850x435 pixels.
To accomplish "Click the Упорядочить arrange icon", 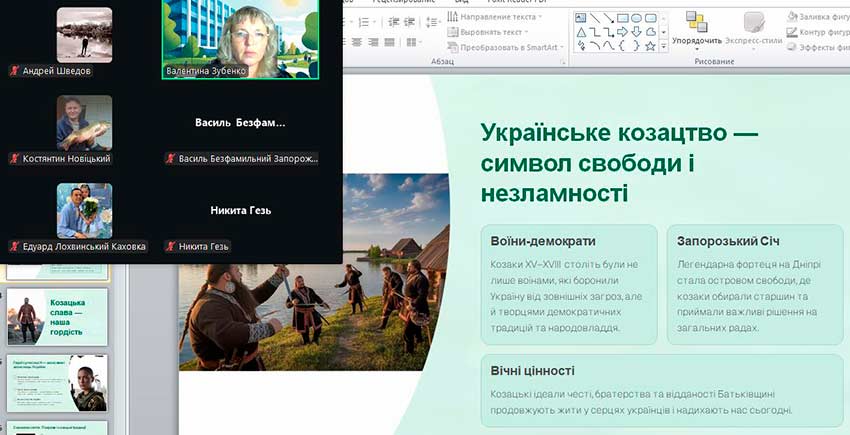I will point(697,22).
